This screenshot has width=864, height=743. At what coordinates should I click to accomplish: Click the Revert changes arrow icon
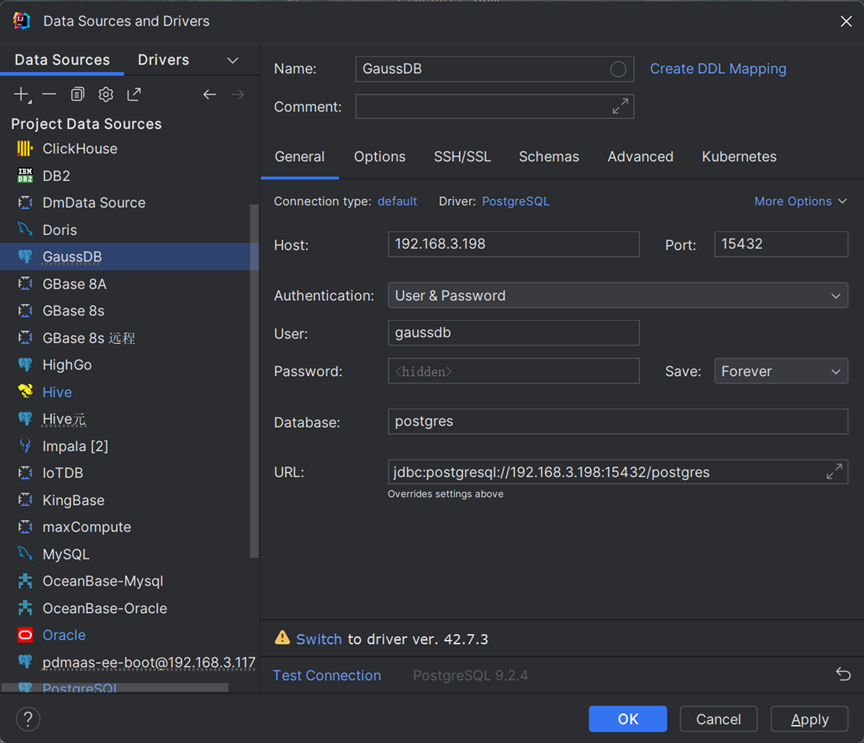[843, 675]
